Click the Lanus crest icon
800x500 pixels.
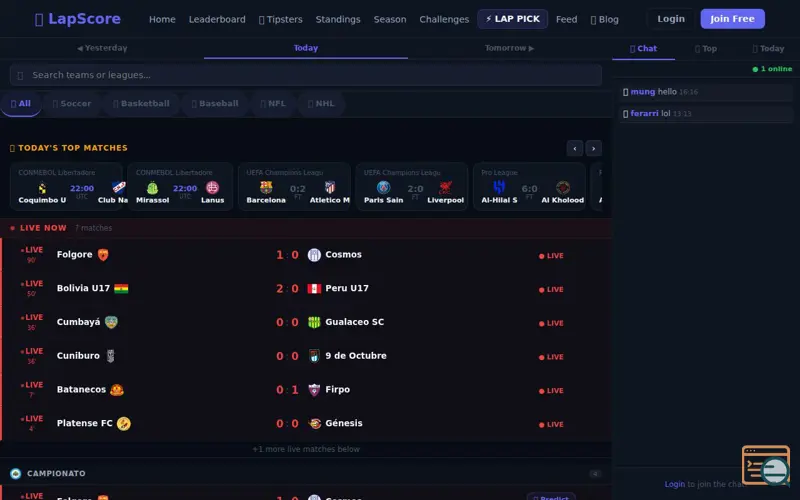pos(212,187)
